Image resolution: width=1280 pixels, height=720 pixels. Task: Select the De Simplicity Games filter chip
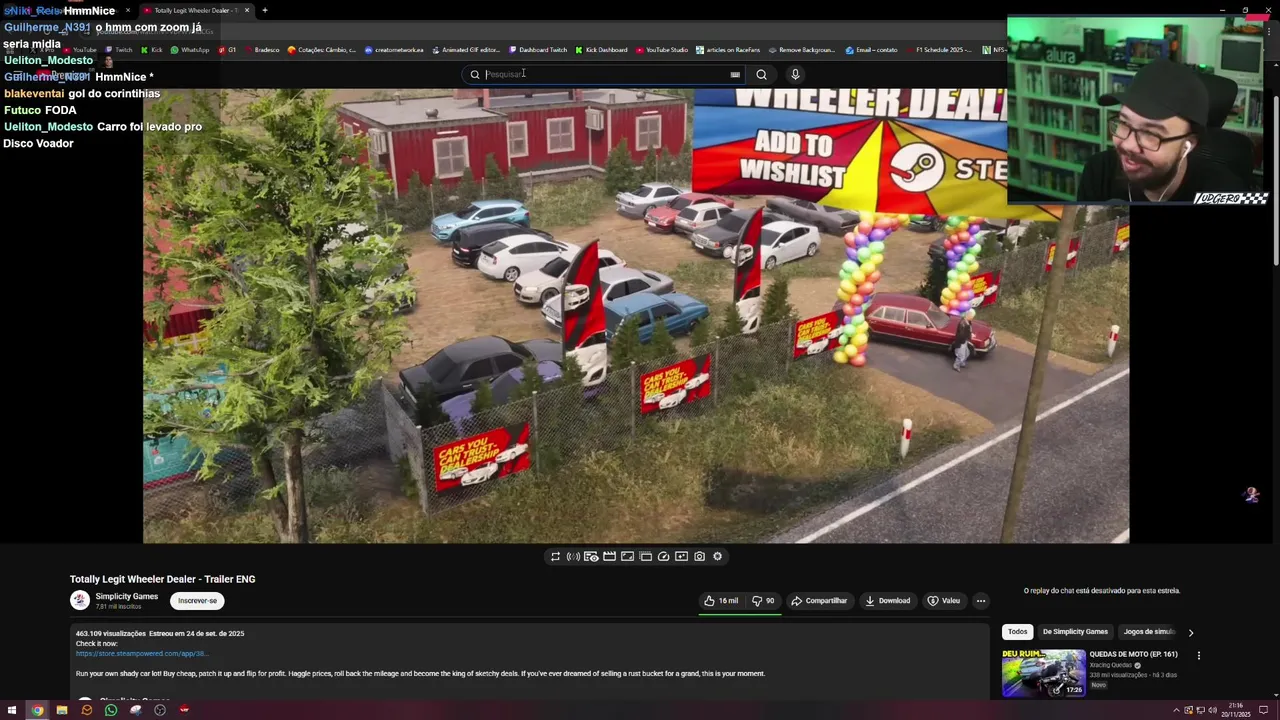(x=1075, y=632)
